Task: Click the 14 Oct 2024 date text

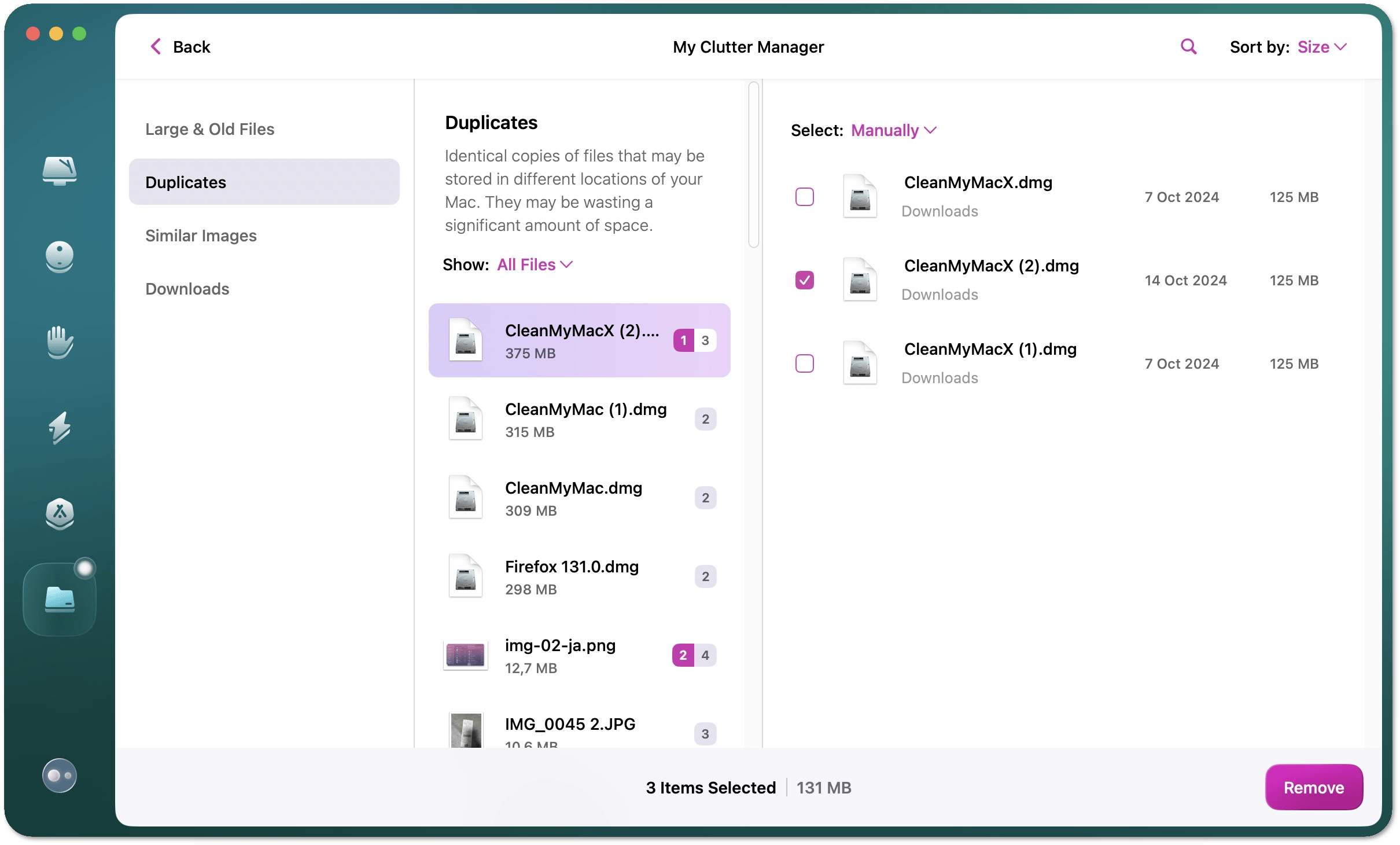Action: tap(1185, 280)
